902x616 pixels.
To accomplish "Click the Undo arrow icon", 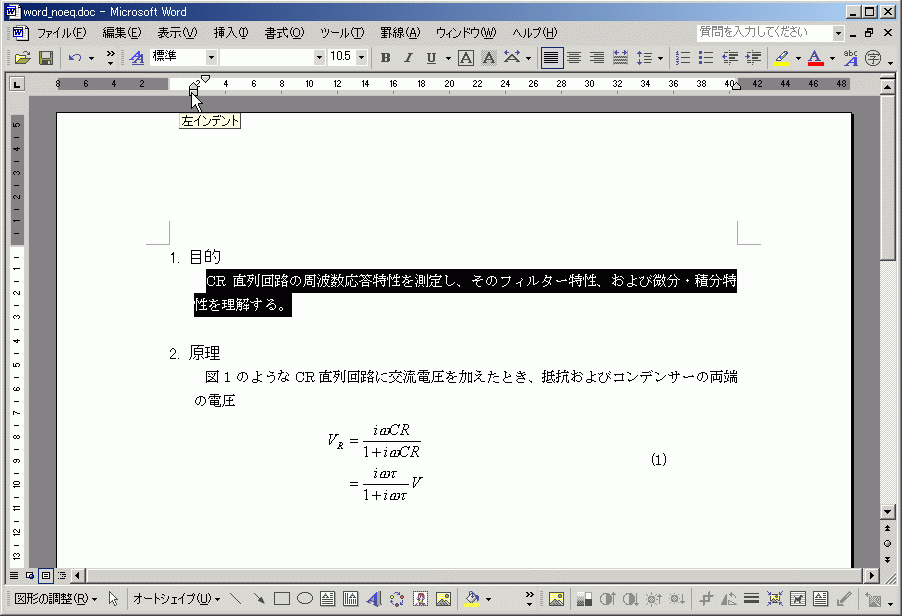I will pyautogui.click(x=75, y=58).
